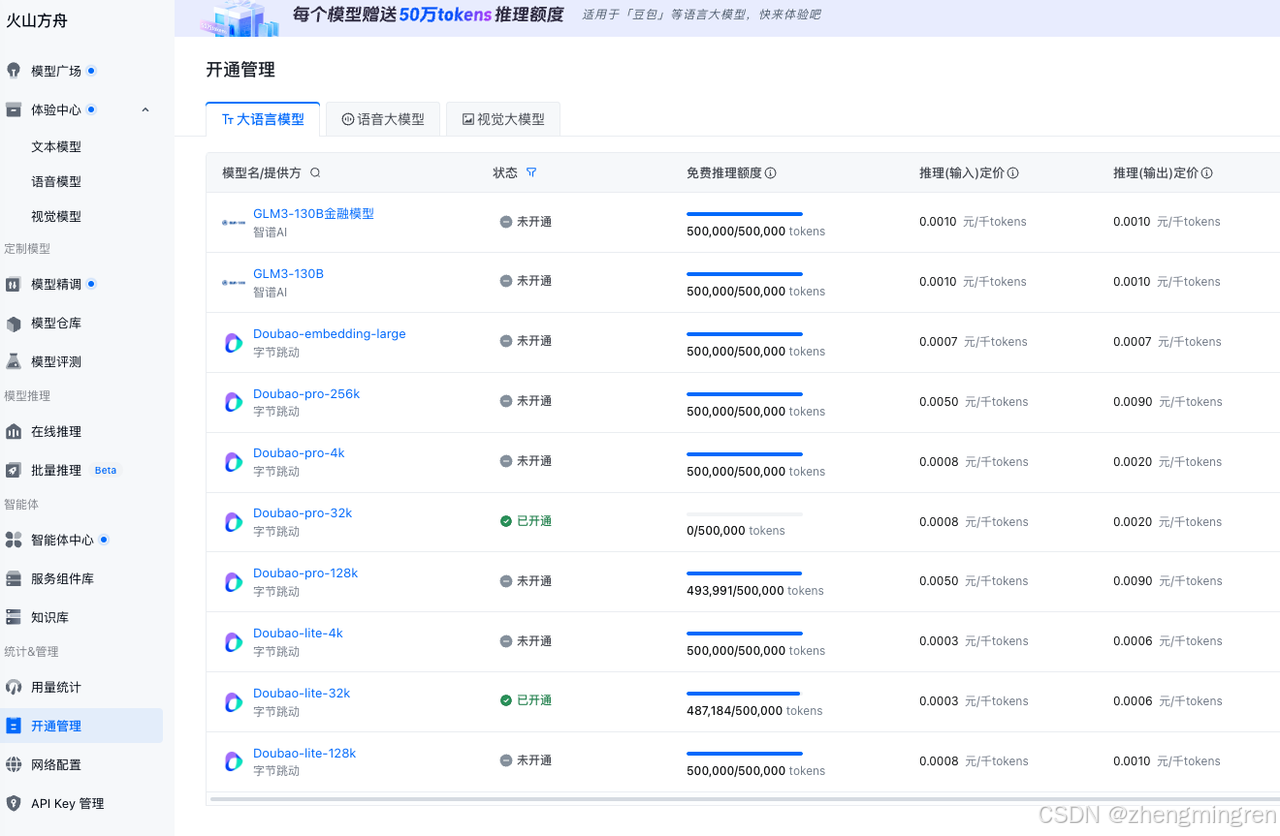1280x836 pixels.
Task: Click the 0/500,000 tokens value
Action: pos(735,531)
